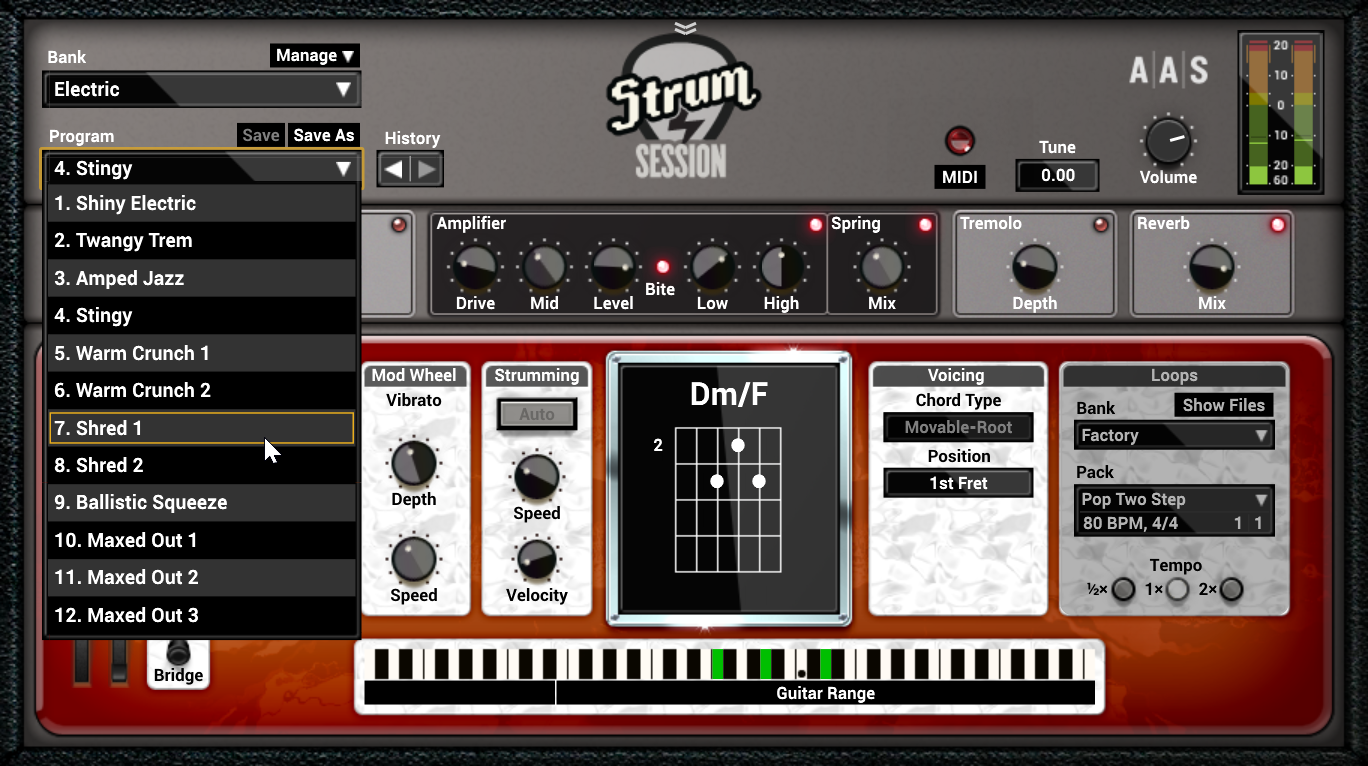Select program 6. Warm Crunch 2
1368x766 pixels.
[x=202, y=390]
